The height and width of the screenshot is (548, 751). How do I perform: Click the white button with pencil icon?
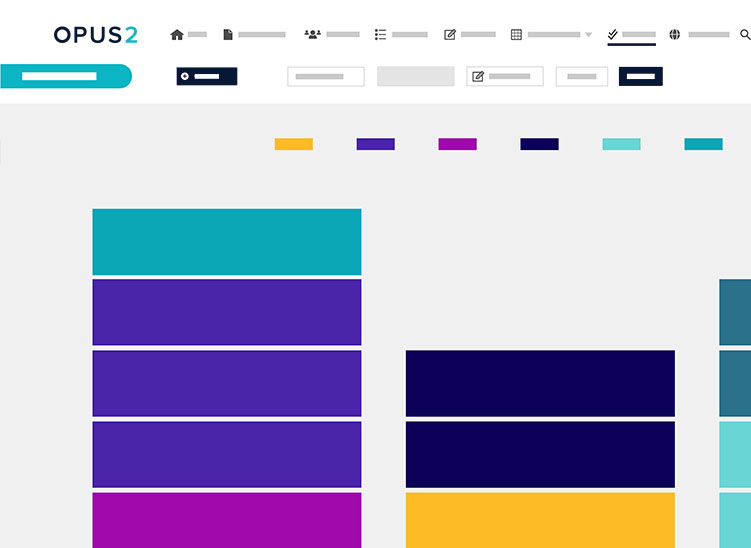pos(505,76)
